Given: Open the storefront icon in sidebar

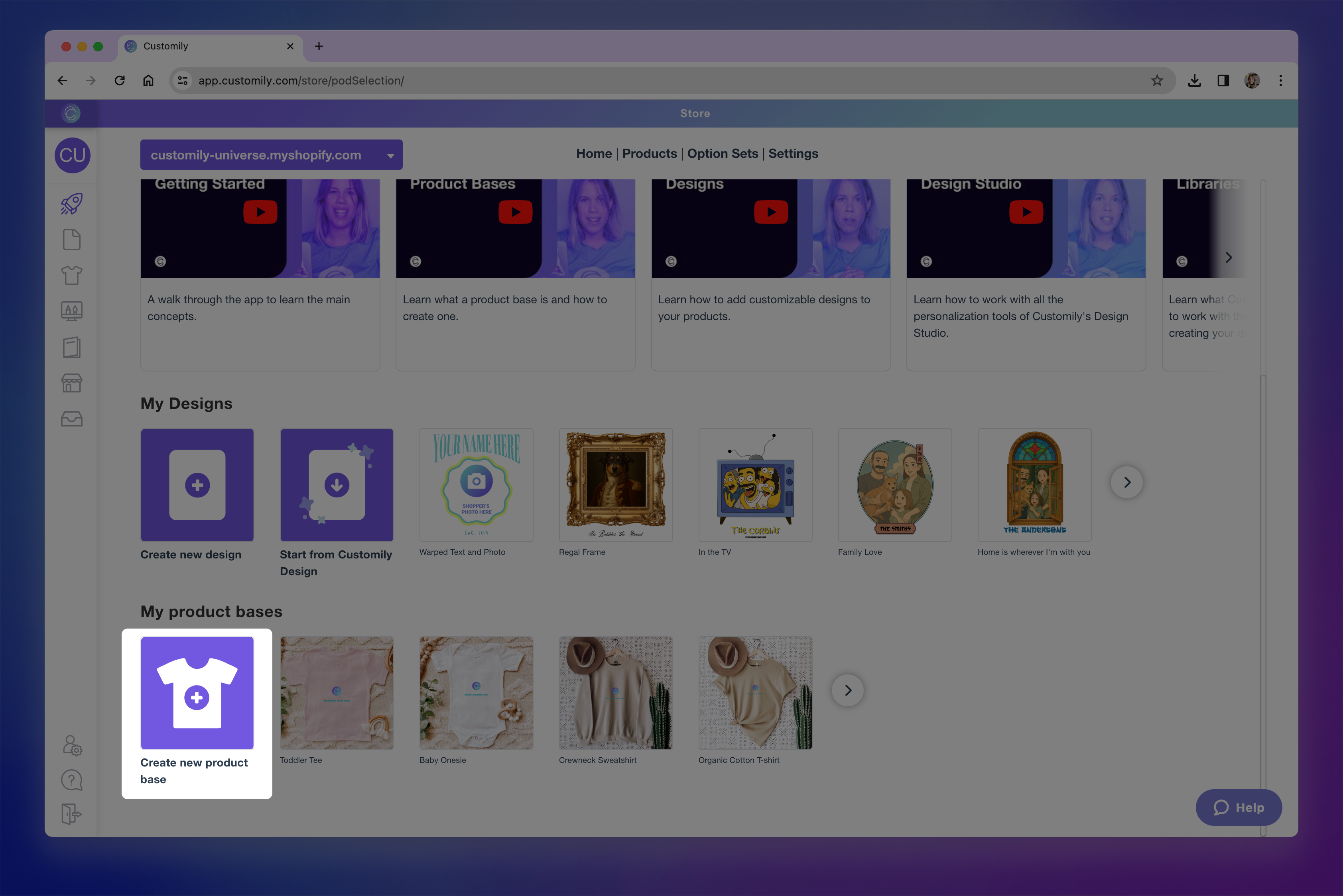Looking at the screenshot, I should 71,383.
